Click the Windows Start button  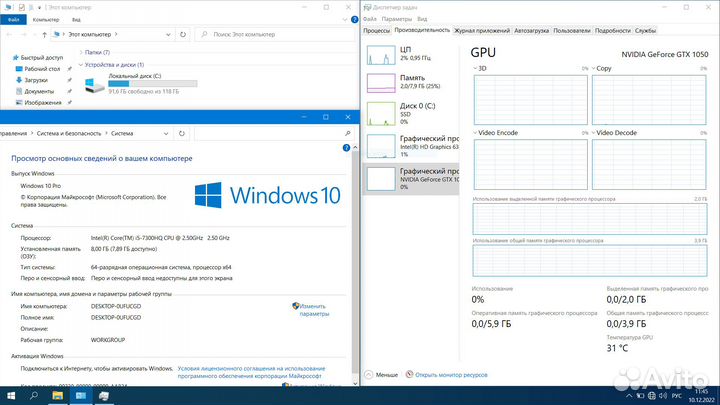pyautogui.click(x=10, y=396)
